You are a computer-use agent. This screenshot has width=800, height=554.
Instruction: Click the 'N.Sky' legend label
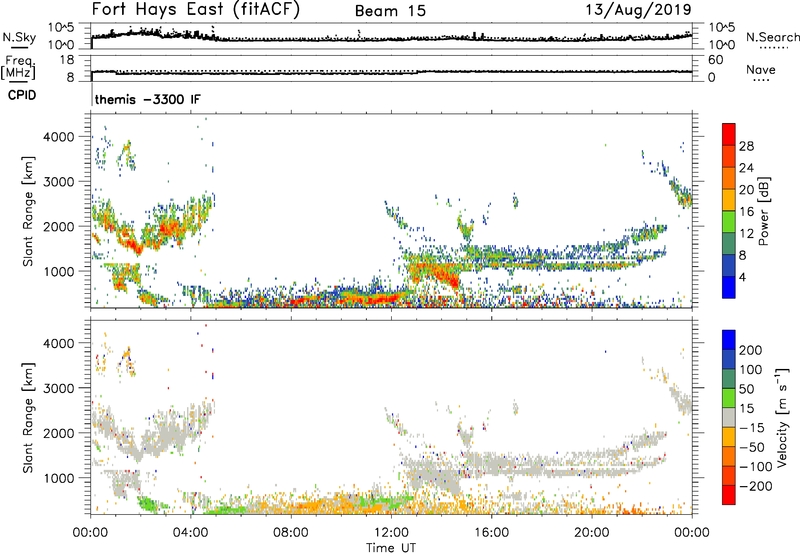tap(19, 37)
